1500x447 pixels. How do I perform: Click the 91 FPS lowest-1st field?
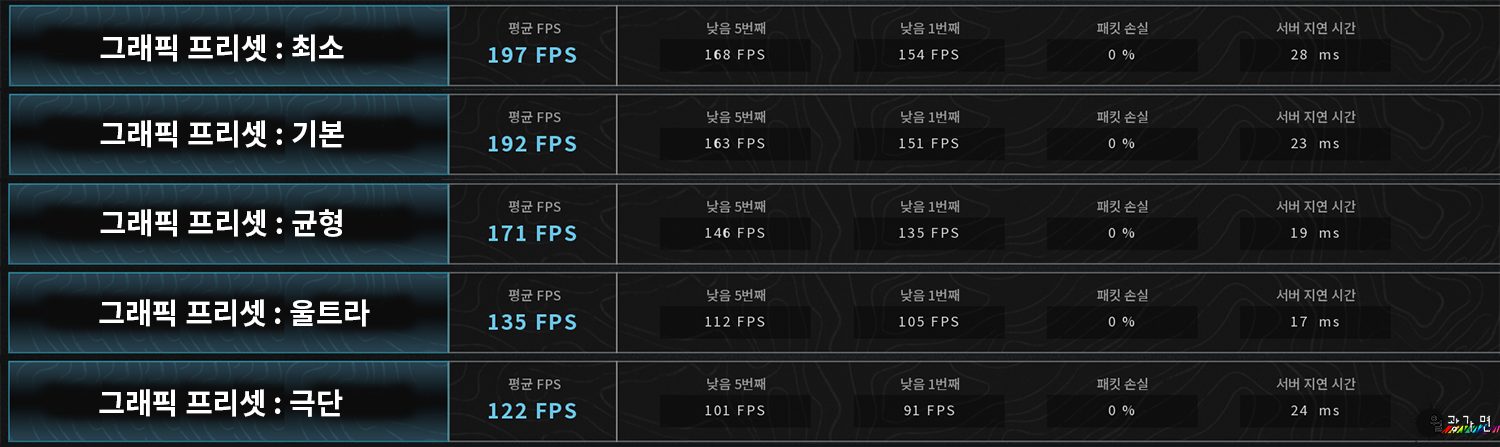coord(929,411)
